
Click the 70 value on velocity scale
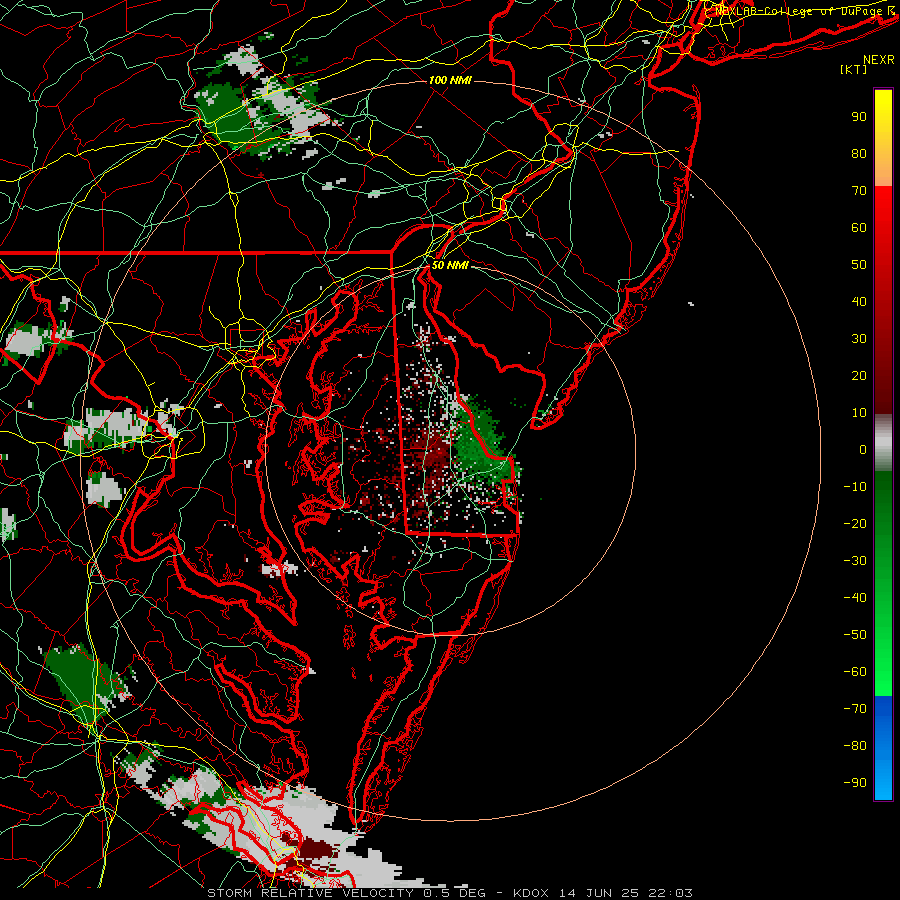coord(859,191)
